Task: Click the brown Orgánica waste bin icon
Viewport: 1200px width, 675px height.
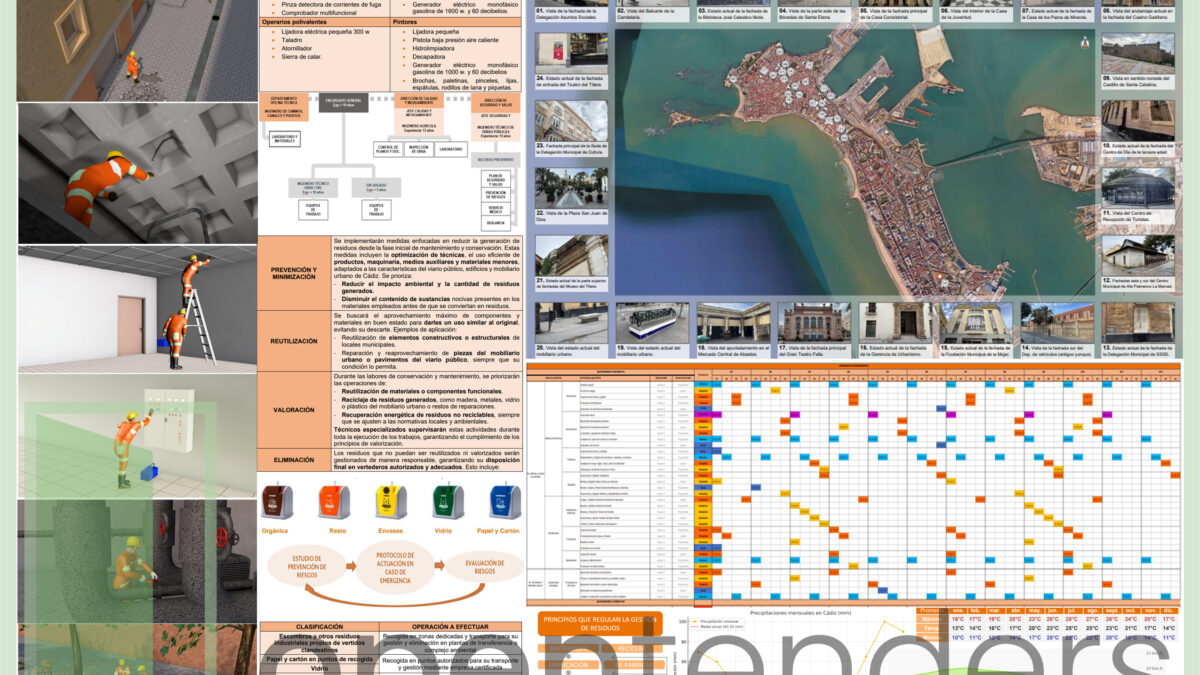Action: [x=276, y=502]
